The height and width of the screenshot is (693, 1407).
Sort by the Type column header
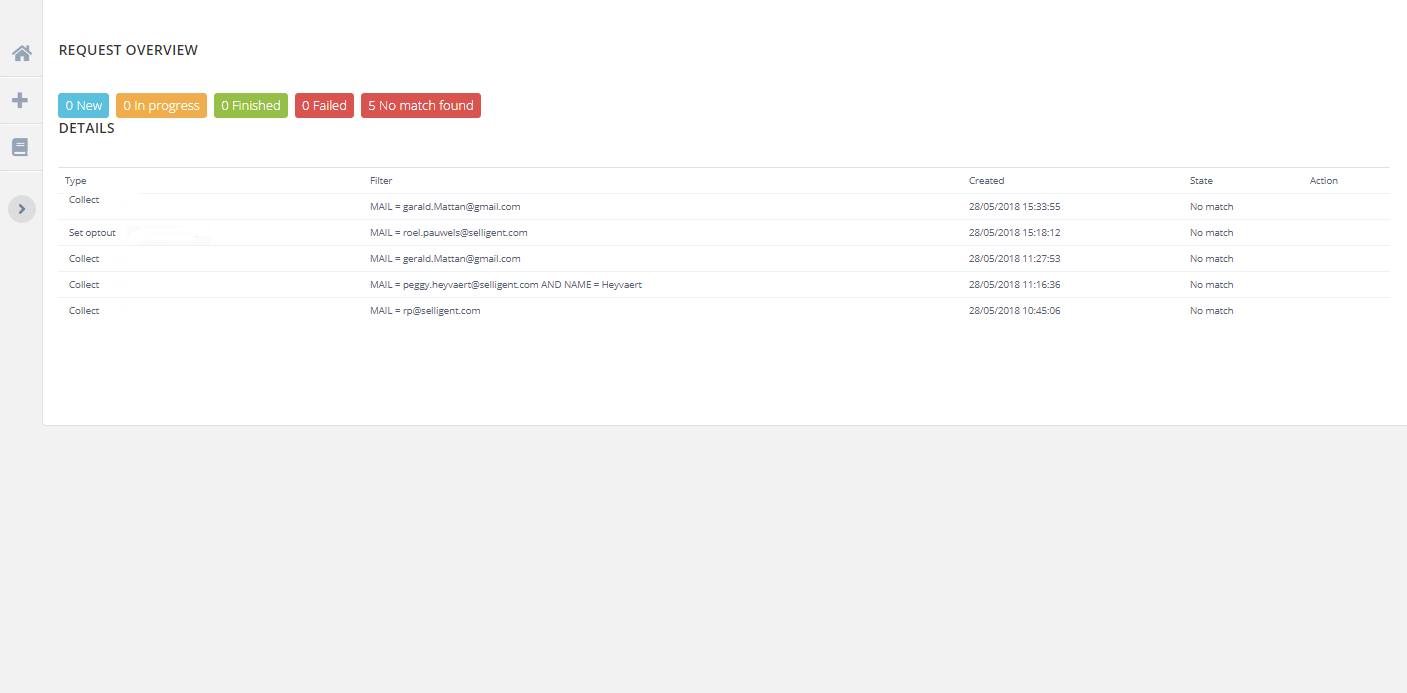76,181
